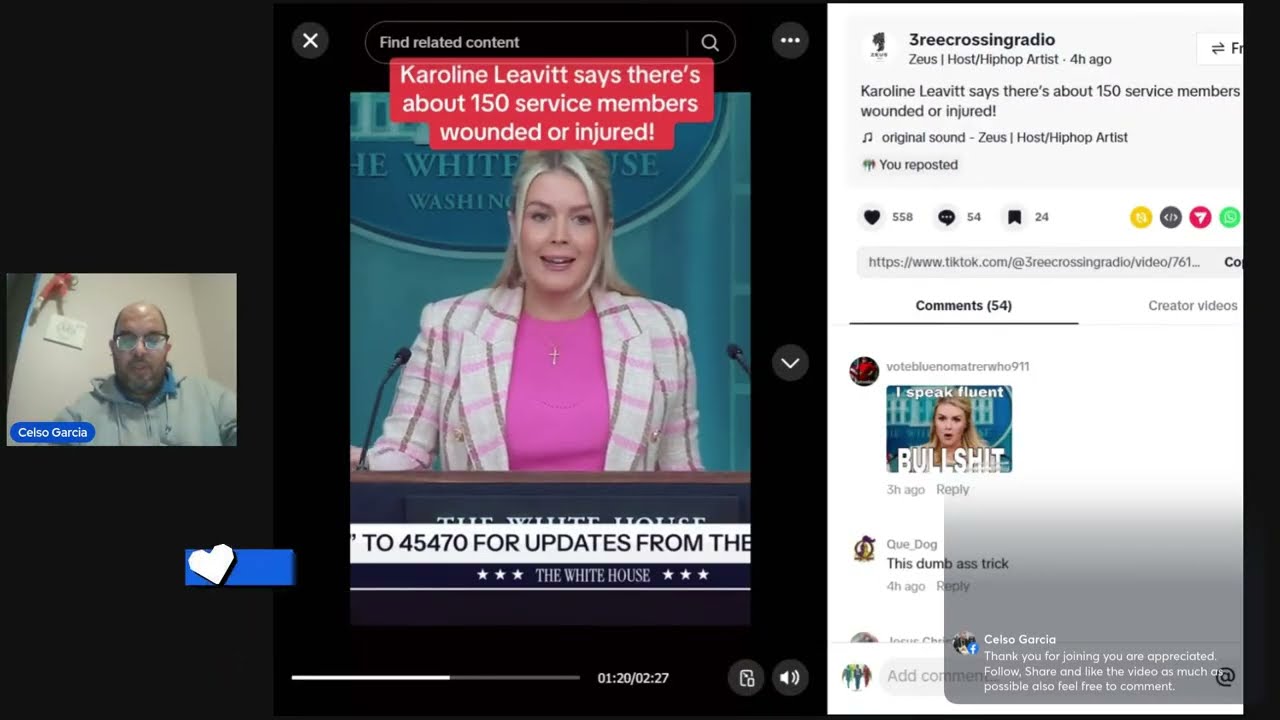The image size is (1280, 720).
Task: Click the 'This dumb ass trick' comment text
Action: pyautogui.click(x=947, y=564)
